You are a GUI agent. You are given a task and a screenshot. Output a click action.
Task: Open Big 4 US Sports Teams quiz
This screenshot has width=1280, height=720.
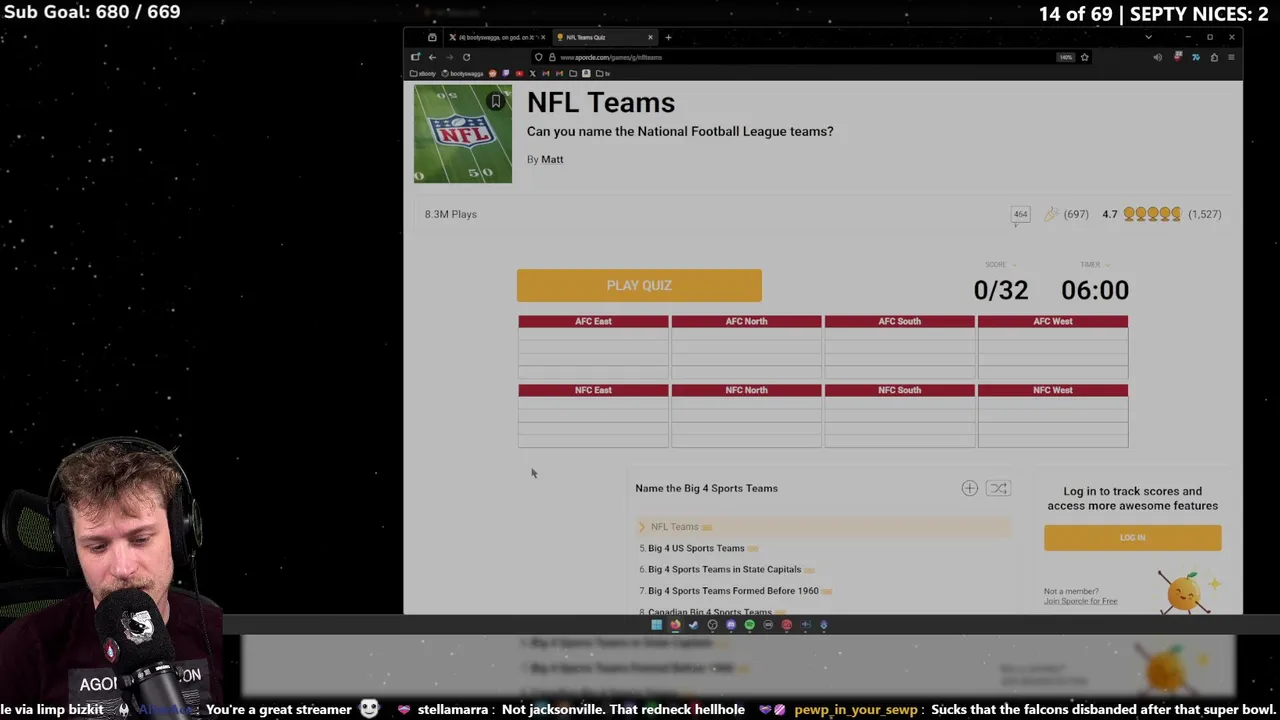click(696, 548)
